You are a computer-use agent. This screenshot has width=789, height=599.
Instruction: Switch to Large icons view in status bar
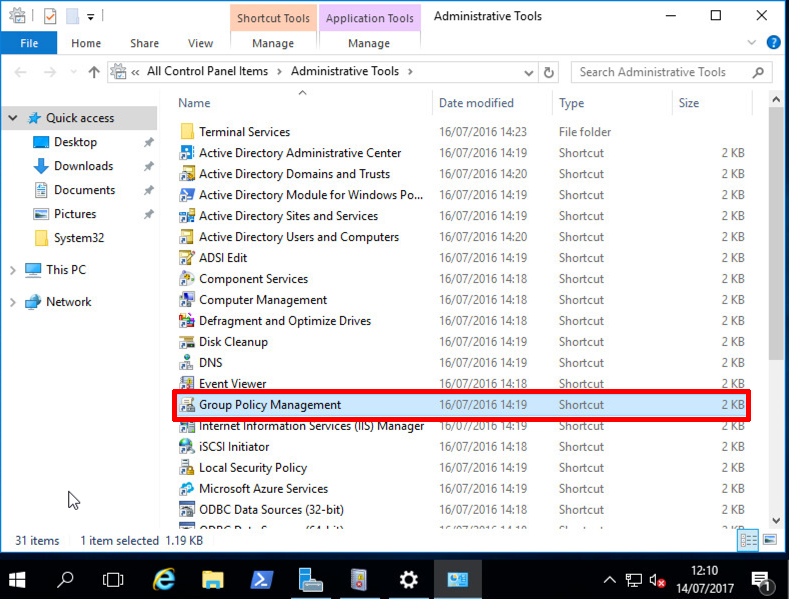[770, 541]
